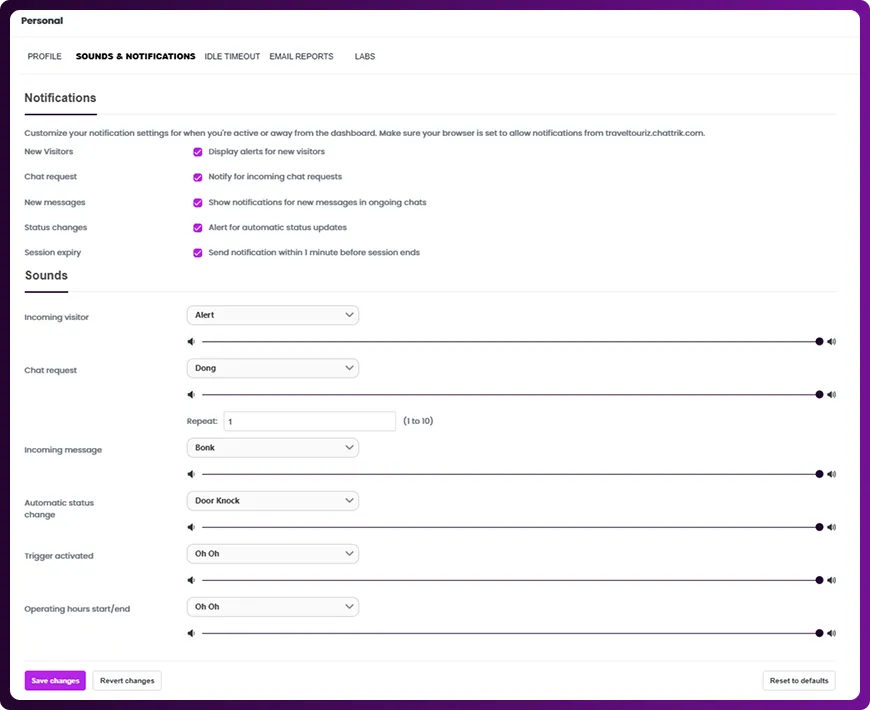Click the Trigger activated volume slider handle
Screen dimensions: 870x710
[x=819, y=580]
